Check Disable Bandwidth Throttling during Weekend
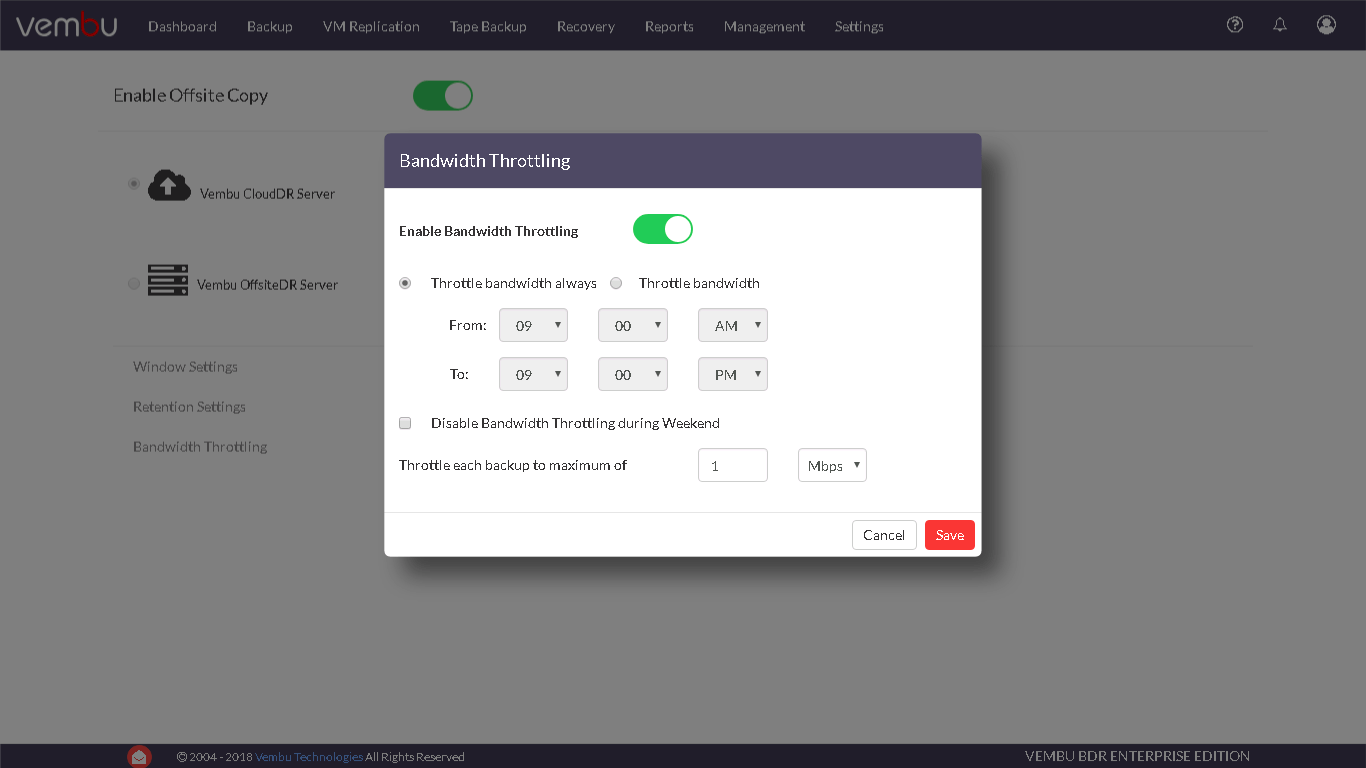 [404, 422]
